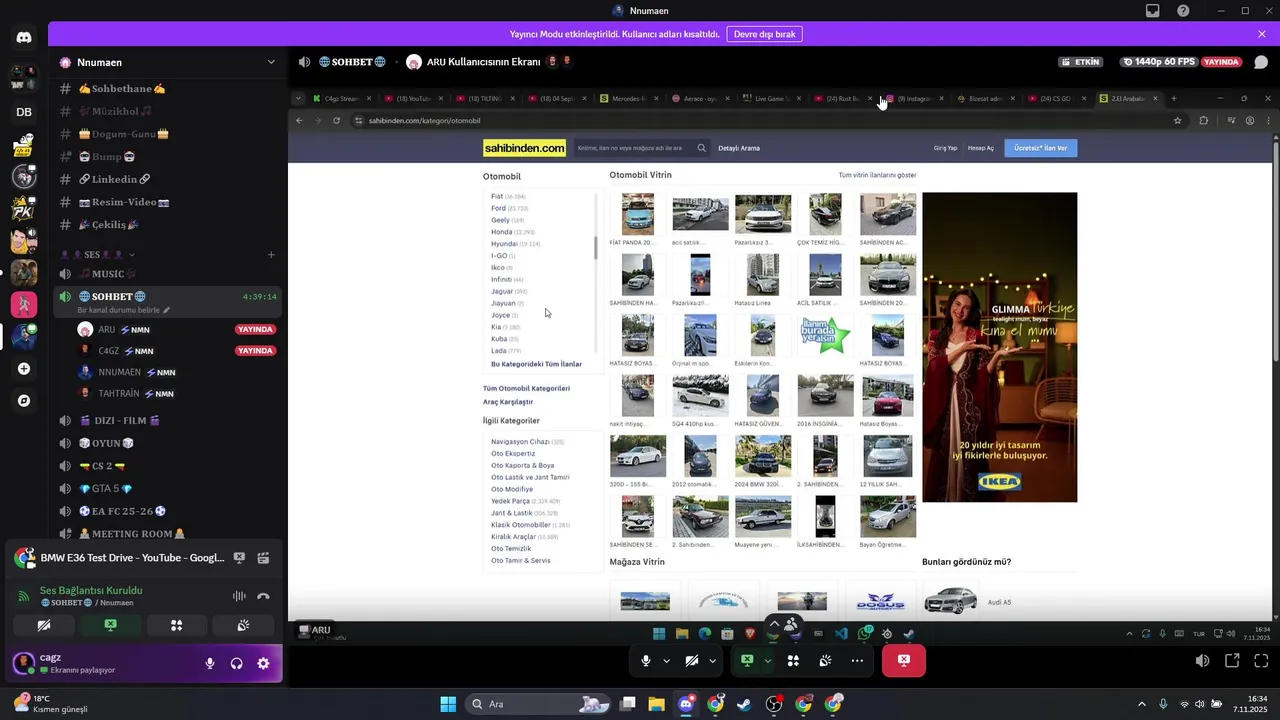Pop out the stream window
This screenshot has height=720, width=1280.
tap(1232, 661)
